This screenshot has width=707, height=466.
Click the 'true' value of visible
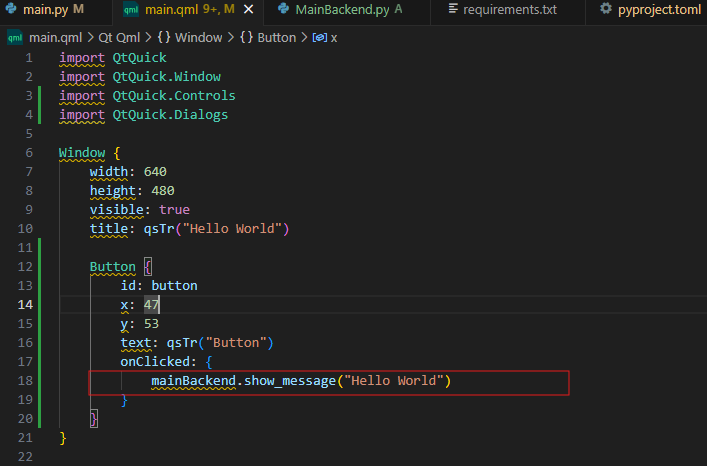(174, 210)
